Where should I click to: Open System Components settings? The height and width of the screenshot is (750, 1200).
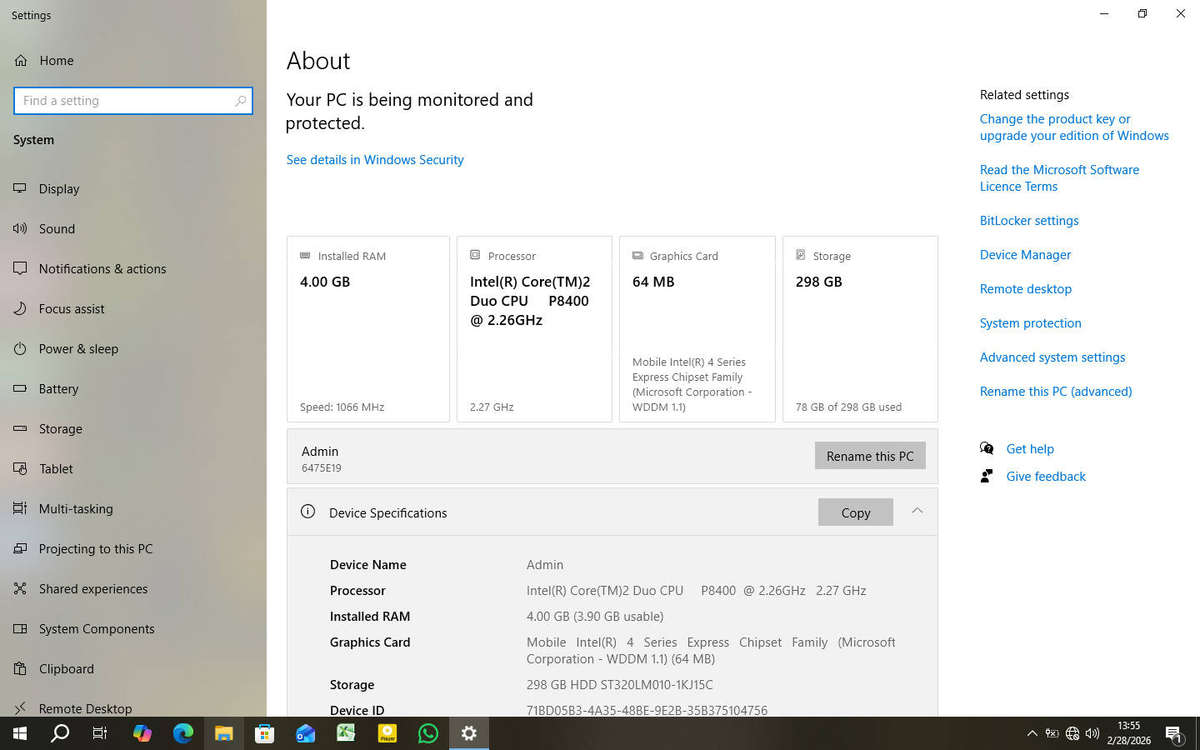[x=96, y=629]
